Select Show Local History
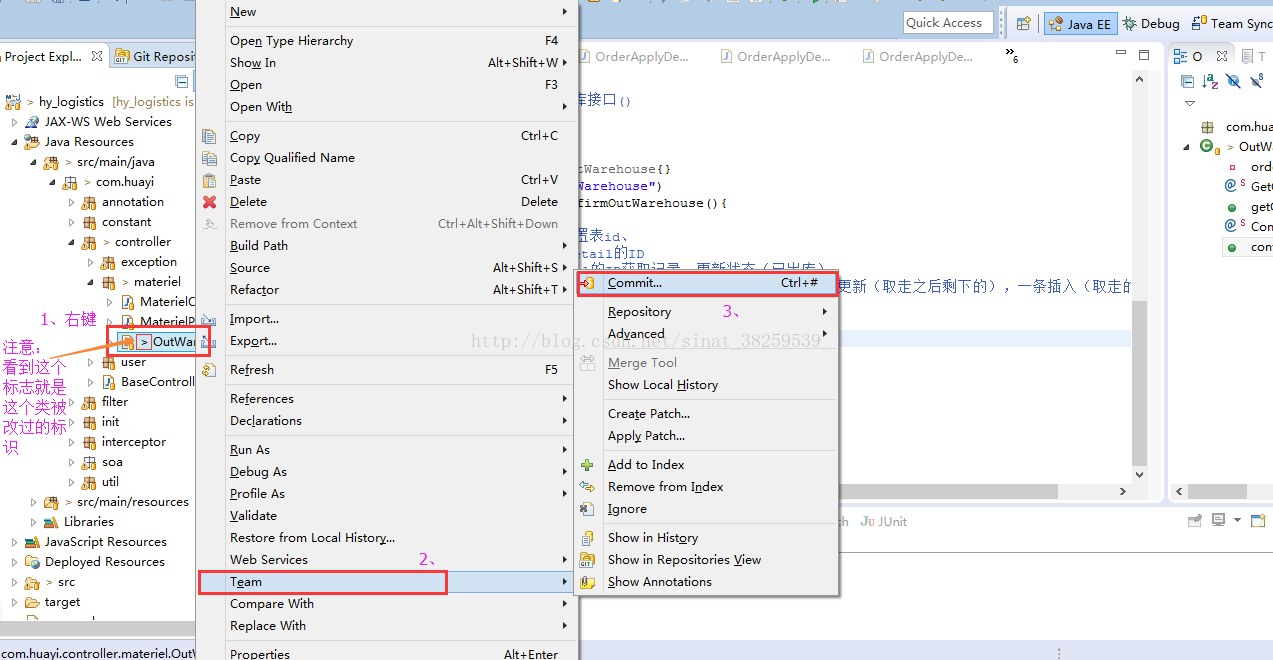The height and width of the screenshot is (660, 1273). (x=706, y=385)
